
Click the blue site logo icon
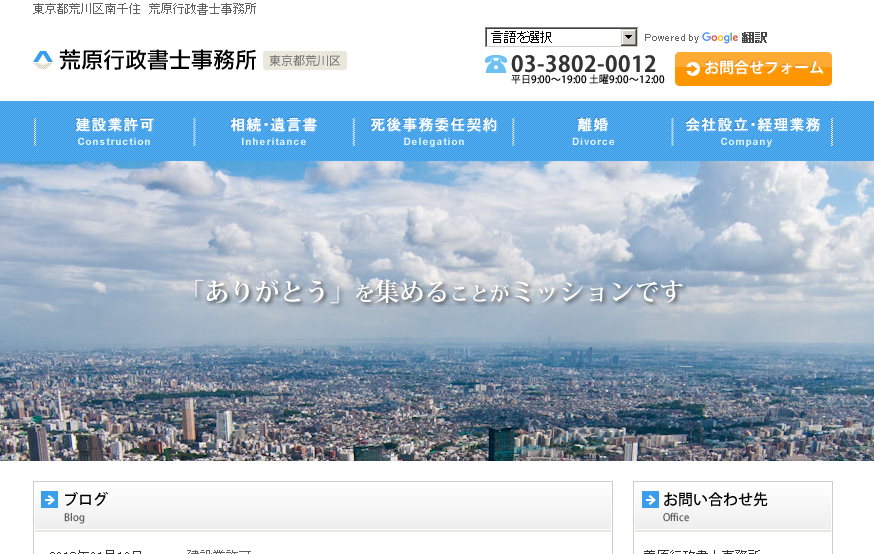click(43, 60)
